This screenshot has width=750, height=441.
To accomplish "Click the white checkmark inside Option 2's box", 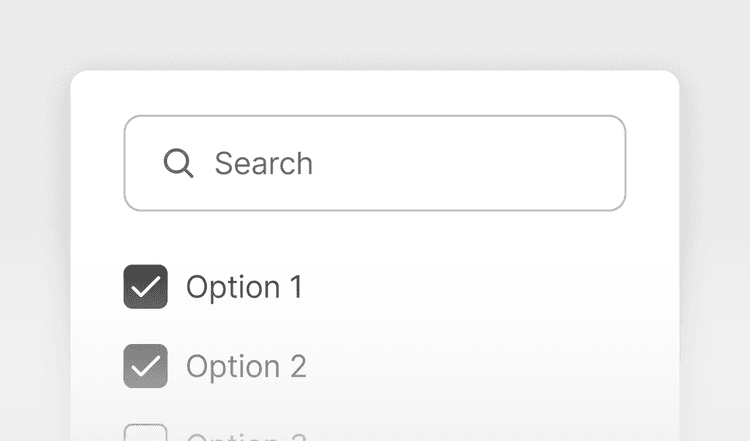I will pos(145,367).
